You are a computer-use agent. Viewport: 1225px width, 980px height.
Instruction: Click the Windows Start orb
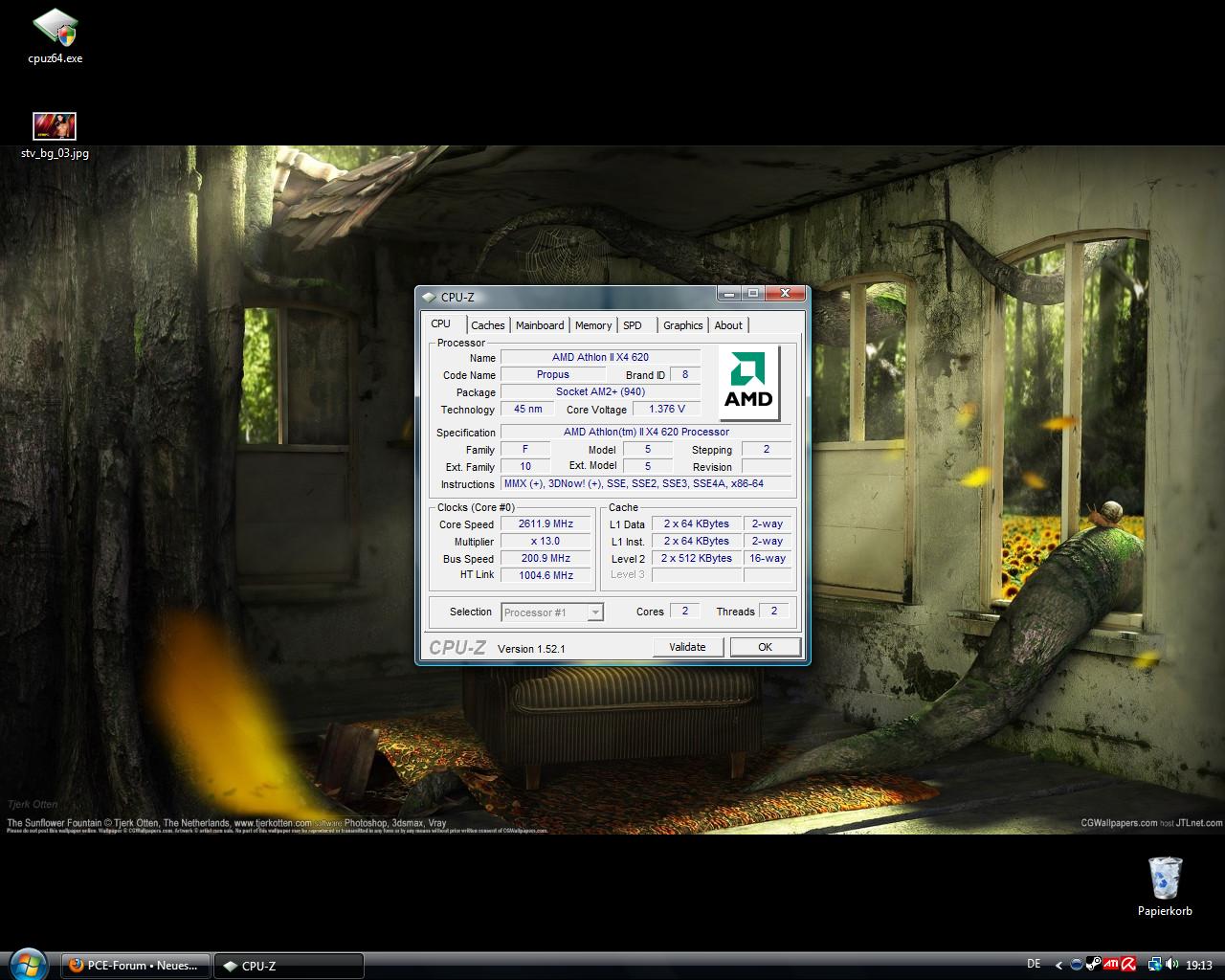coord(28,965)
